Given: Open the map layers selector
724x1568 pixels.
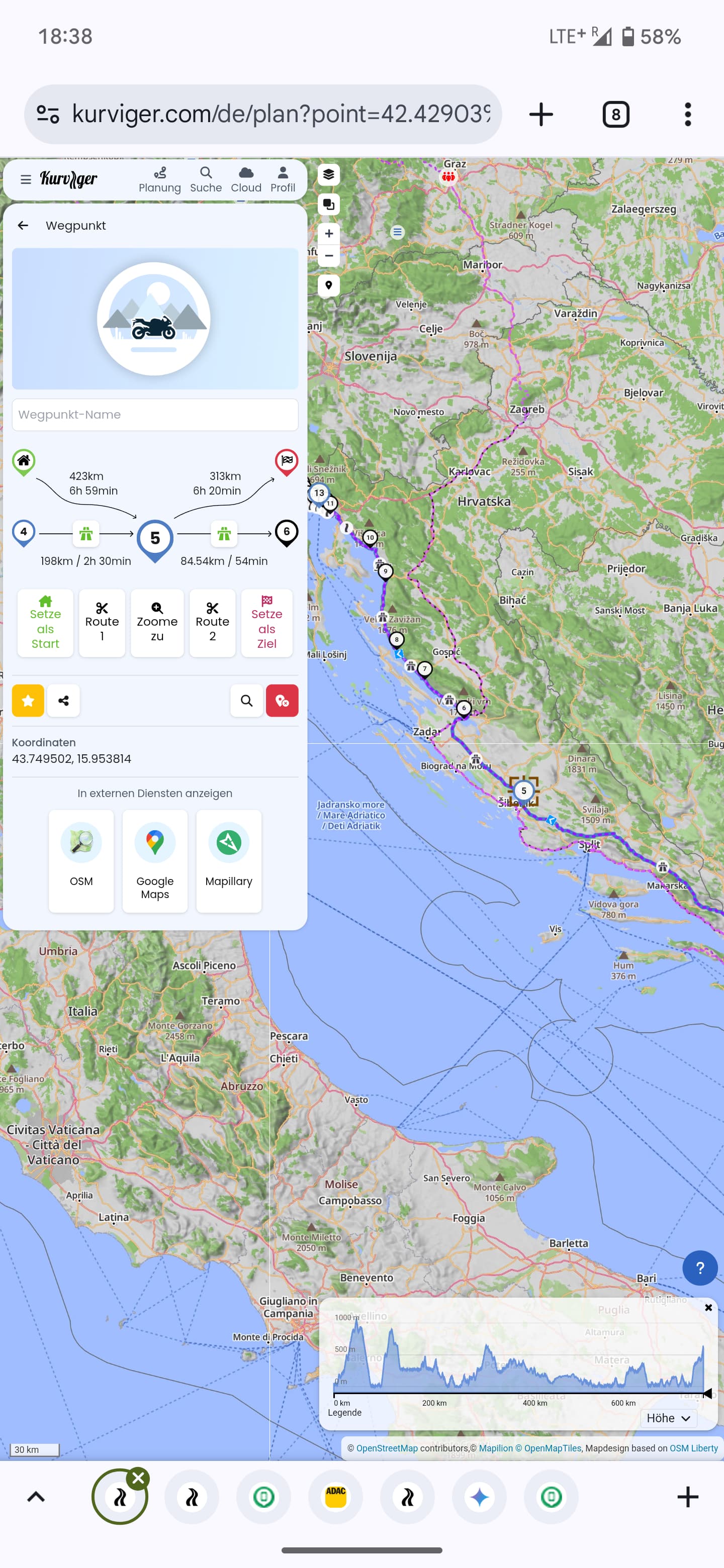Looking at the screenshot, I should click(328, 175).
